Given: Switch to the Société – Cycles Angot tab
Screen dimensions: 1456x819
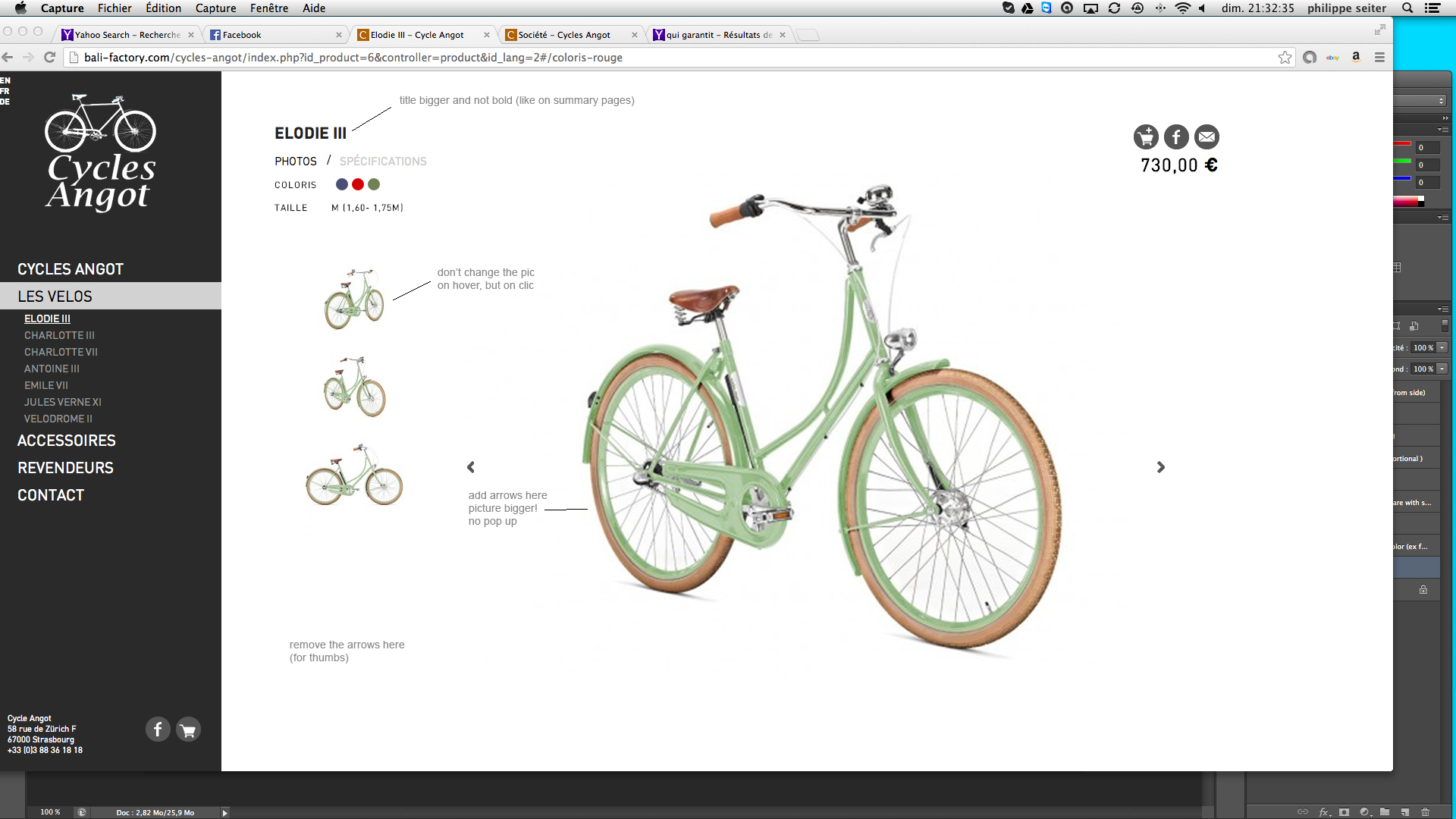Looking at the screenshot, I should (x=564, y=35).
